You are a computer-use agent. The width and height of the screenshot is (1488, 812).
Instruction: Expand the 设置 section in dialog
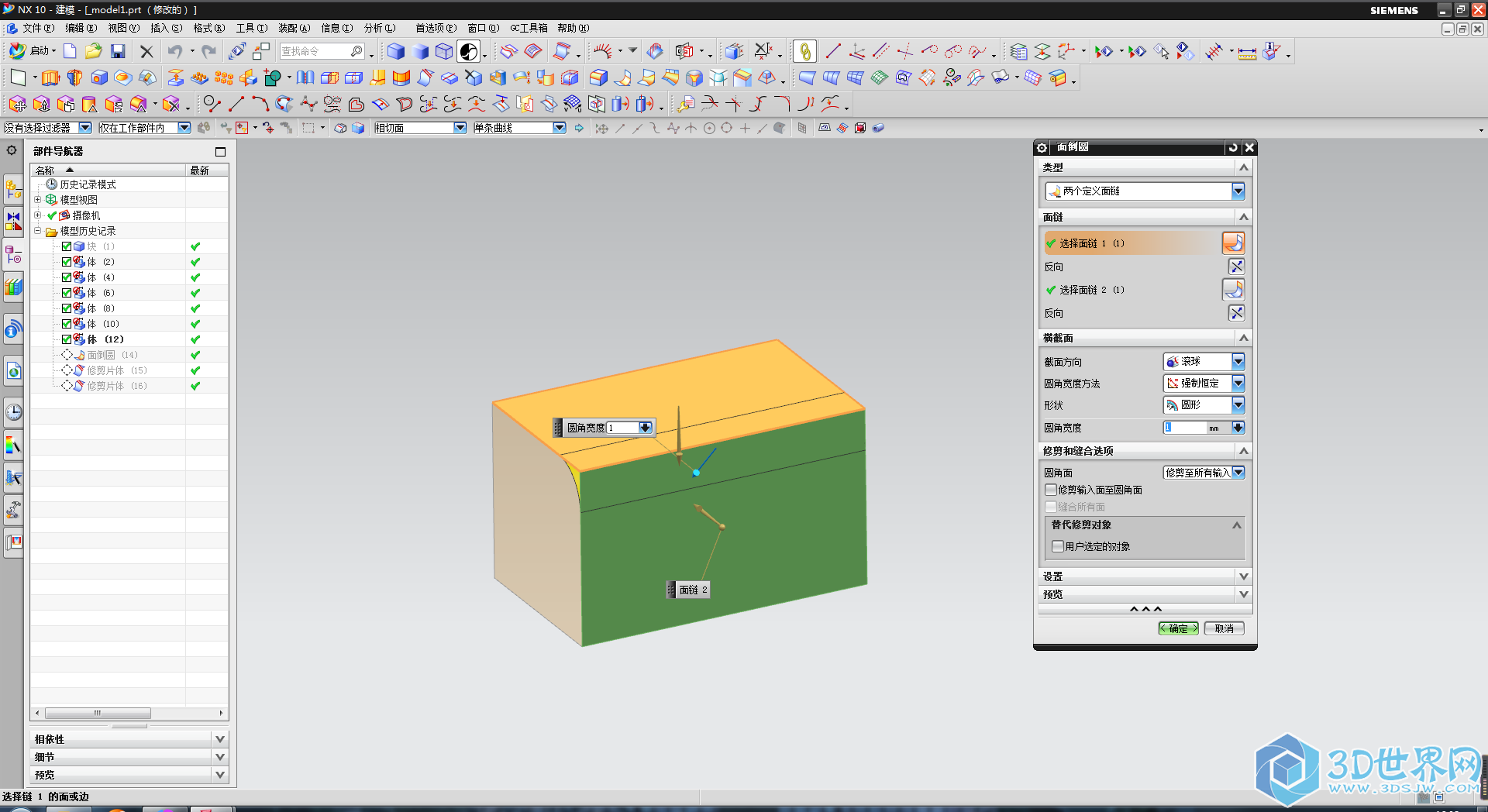click(x=1145, y=576)
